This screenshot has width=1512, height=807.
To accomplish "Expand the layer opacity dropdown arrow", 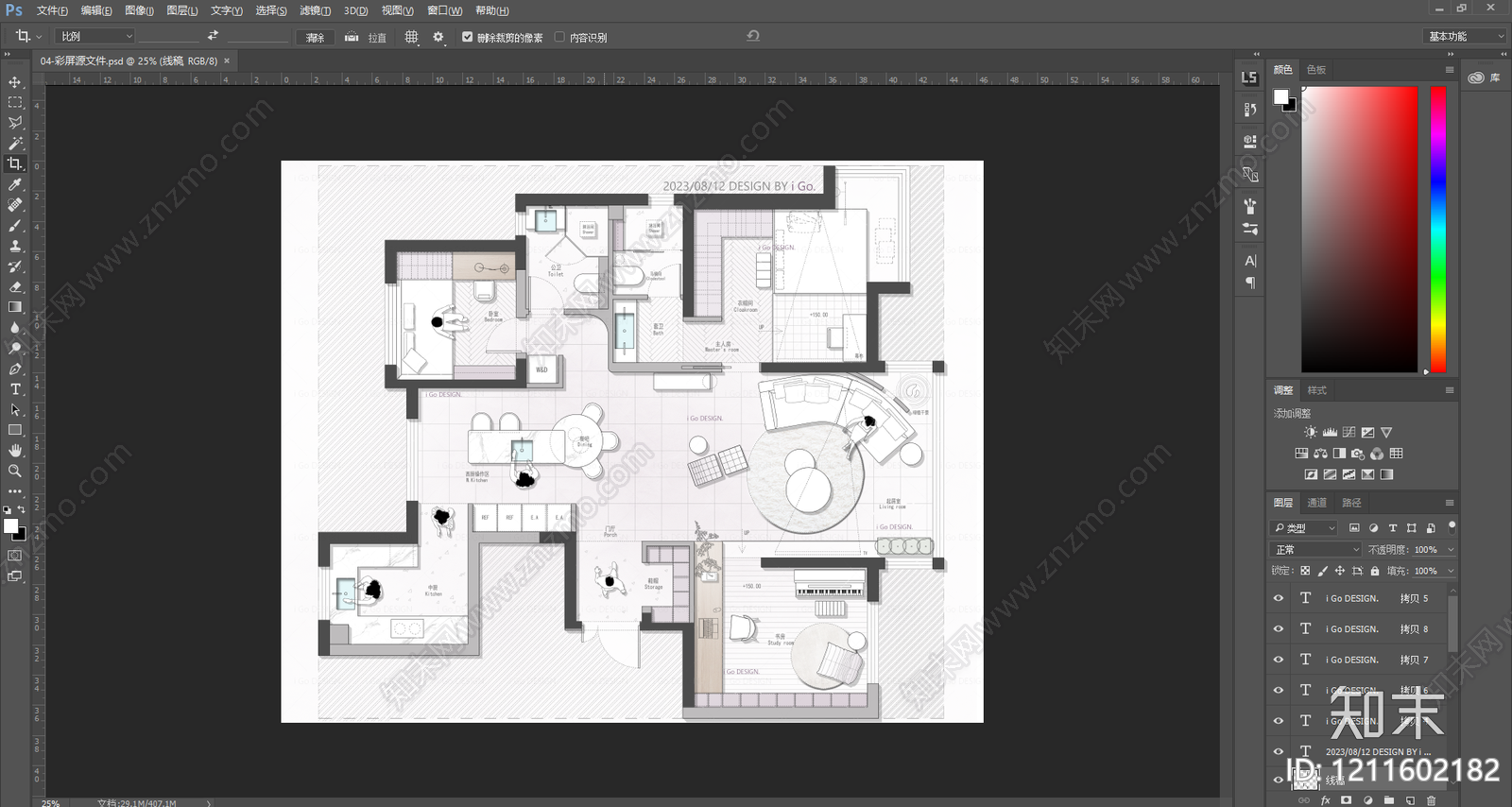I will (1451, 549).
